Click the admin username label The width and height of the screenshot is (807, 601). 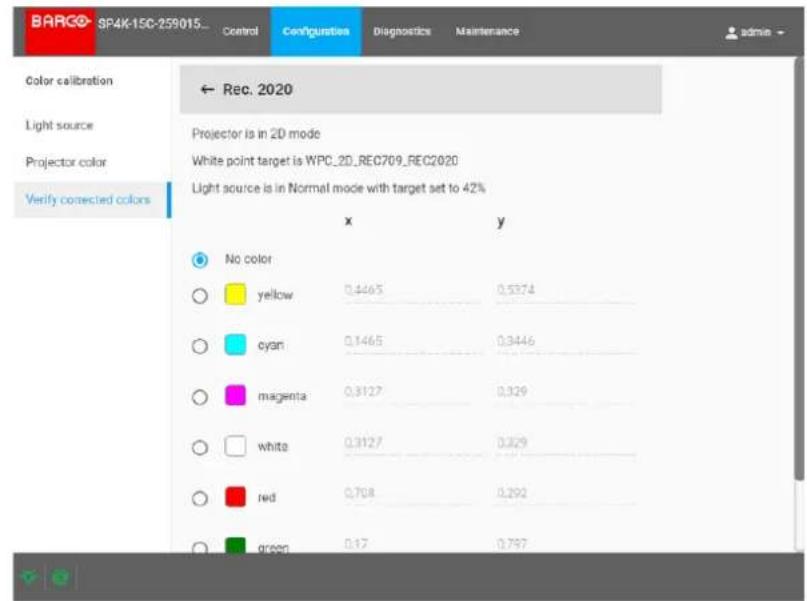(756, 32)
